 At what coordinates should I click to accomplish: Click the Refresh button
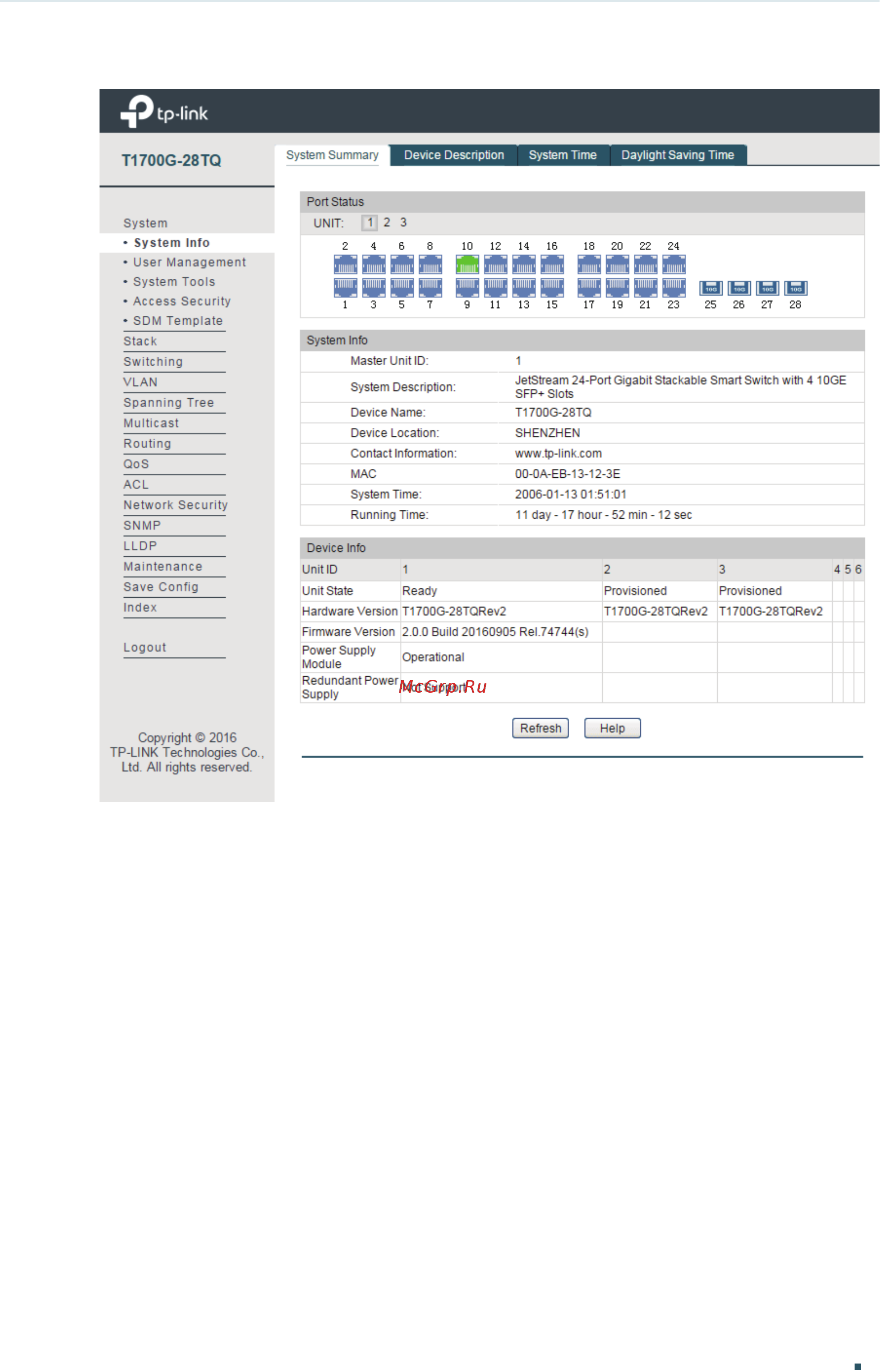click(x=541, y=728)
